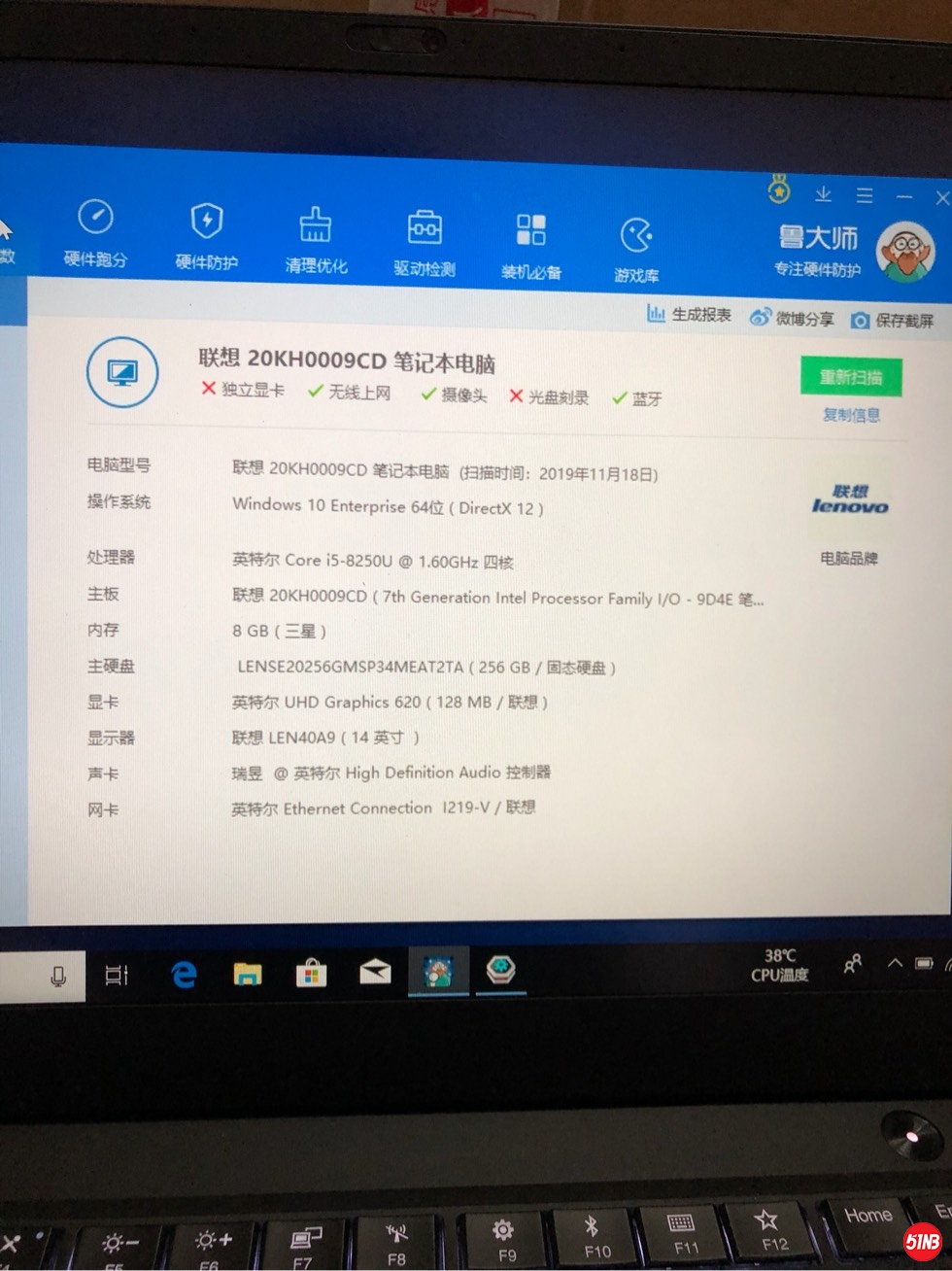
Task: Launch Microsoft Edge from the taskbar
Action: tap(184, 975)
